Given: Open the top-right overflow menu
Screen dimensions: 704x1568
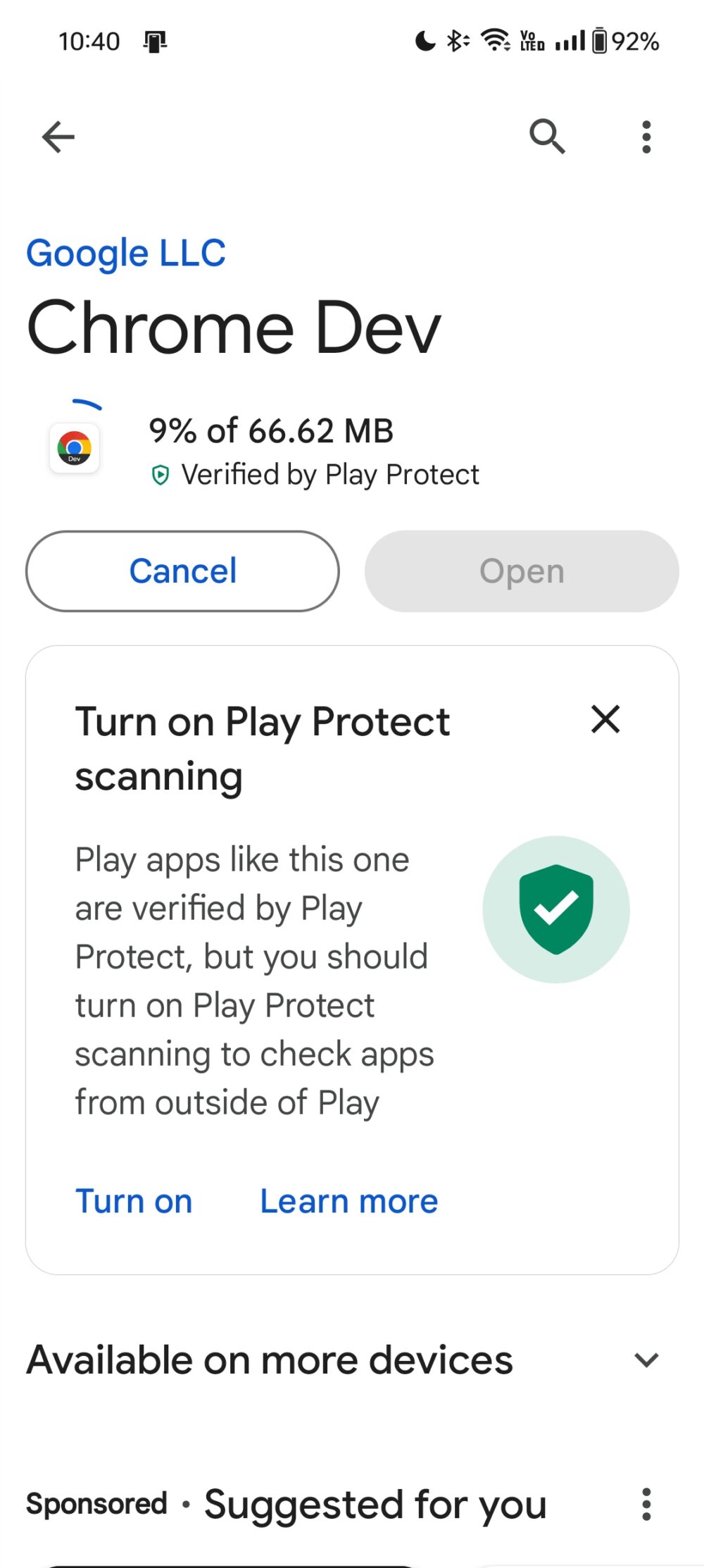Looking at the screenshot, I should [x=646, y=136].
